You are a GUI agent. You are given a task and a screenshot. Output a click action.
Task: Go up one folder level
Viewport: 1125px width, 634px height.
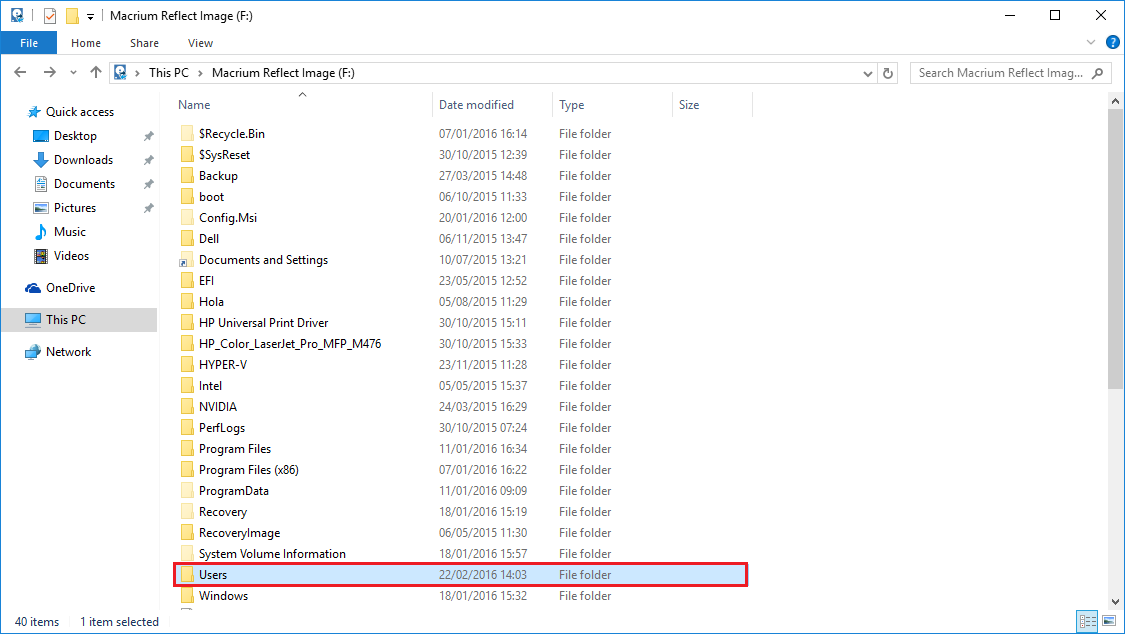tap(95, 72)
